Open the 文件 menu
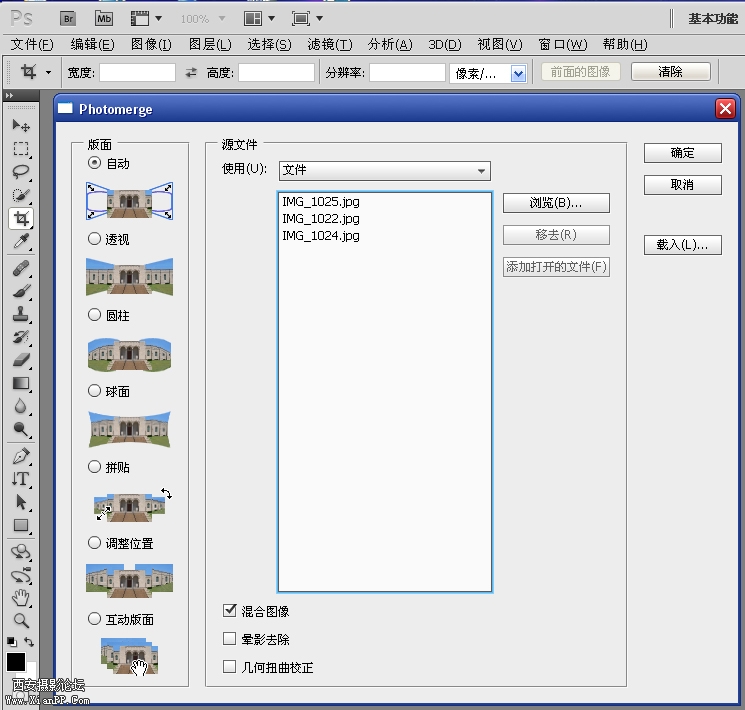Screen dimensions: 745x710 (x=32, y=45)
